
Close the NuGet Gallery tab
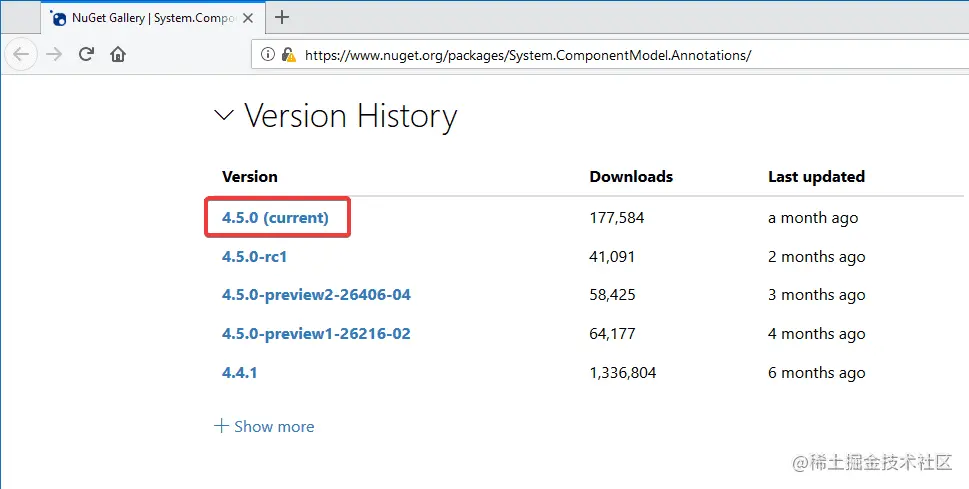(x=246, y=17)
